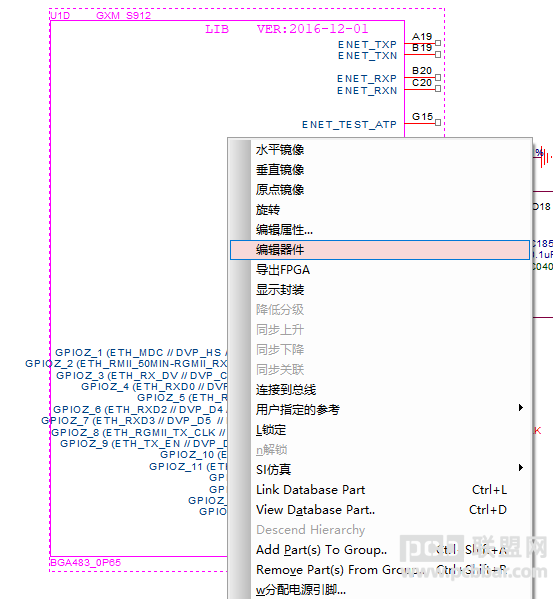553x599 pixels.
Task: Click pin G15 endpoint of ENET_TEST_ATP
Action: point(438,123)
